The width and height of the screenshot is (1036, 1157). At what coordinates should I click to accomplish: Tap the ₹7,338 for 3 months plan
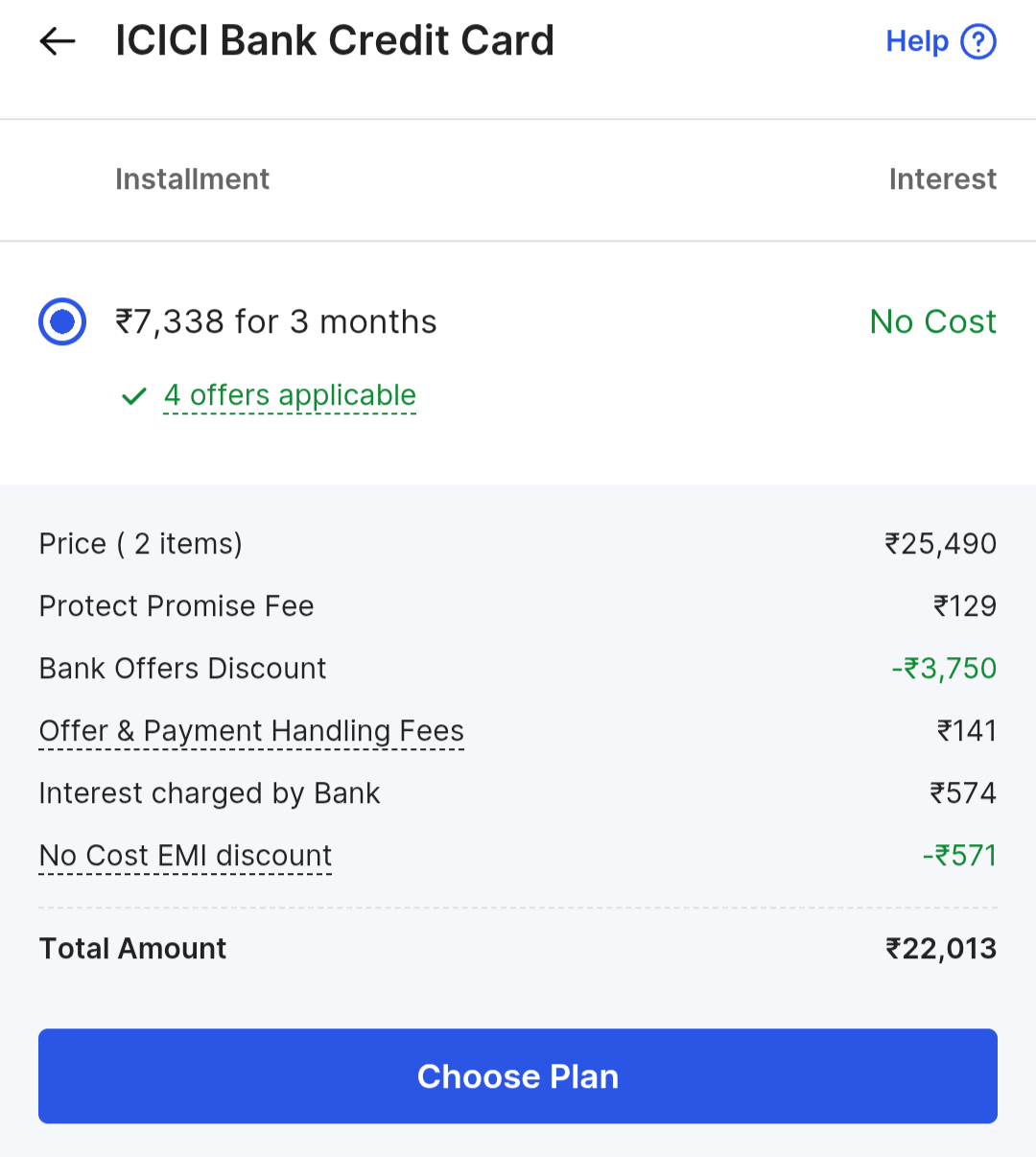point(276,321)
